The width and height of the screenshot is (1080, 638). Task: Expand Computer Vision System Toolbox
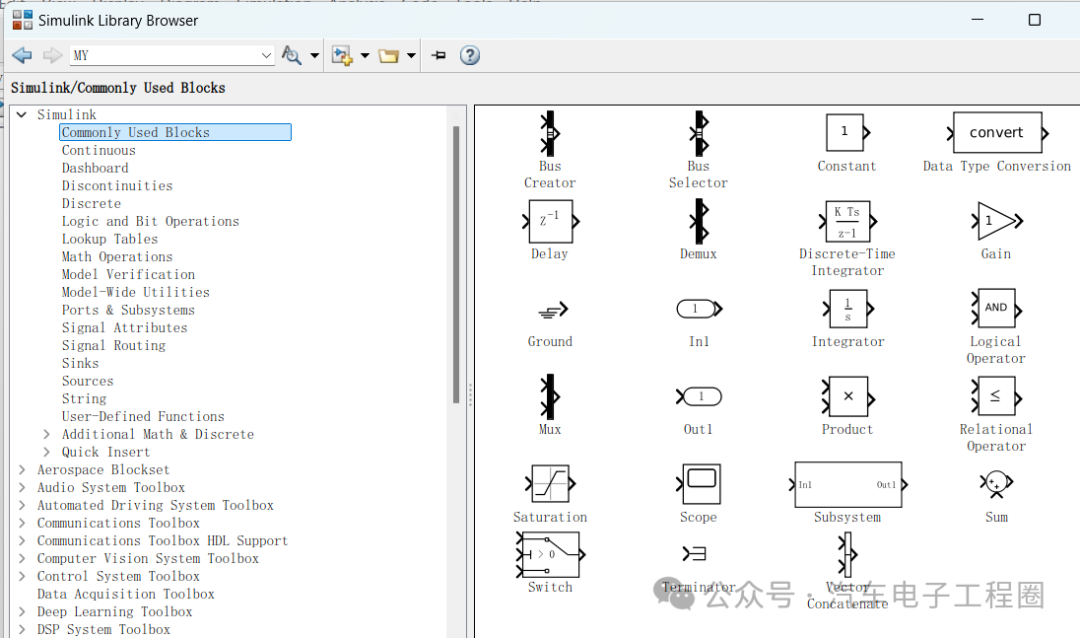(x=22, y=559)
